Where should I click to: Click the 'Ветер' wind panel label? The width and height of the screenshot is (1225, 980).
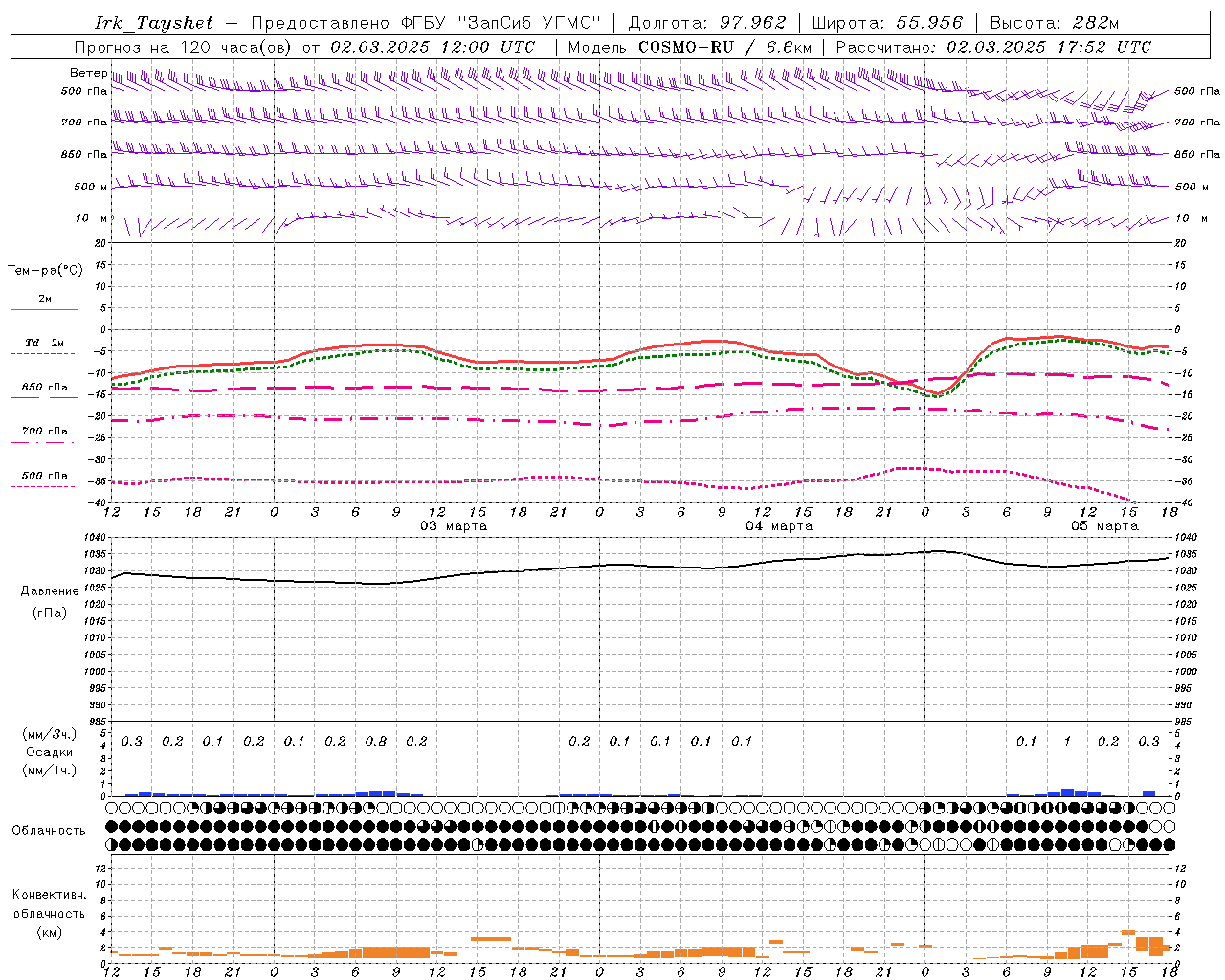tap(88, 73)
